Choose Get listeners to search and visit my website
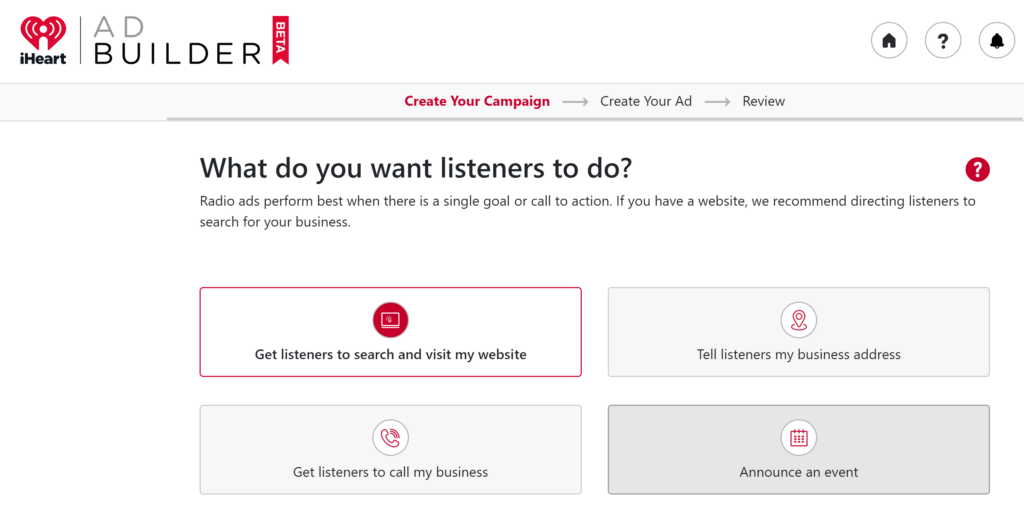The height and width of the screenshot is (514, 1024). point(391,332)
